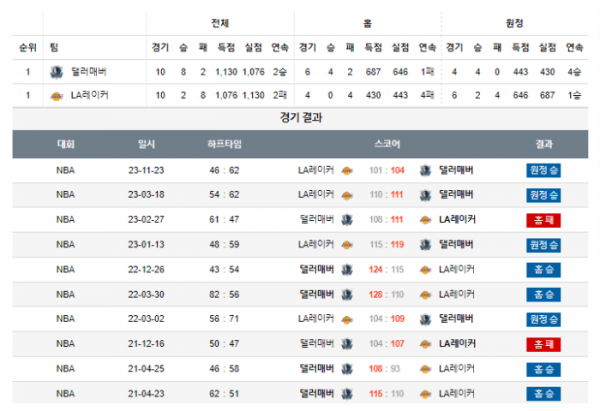The height and width of the screenshot is (411, 600).
Task: Click Mavericks logo in 23-02-27 game row
Action: click(347, 220)
